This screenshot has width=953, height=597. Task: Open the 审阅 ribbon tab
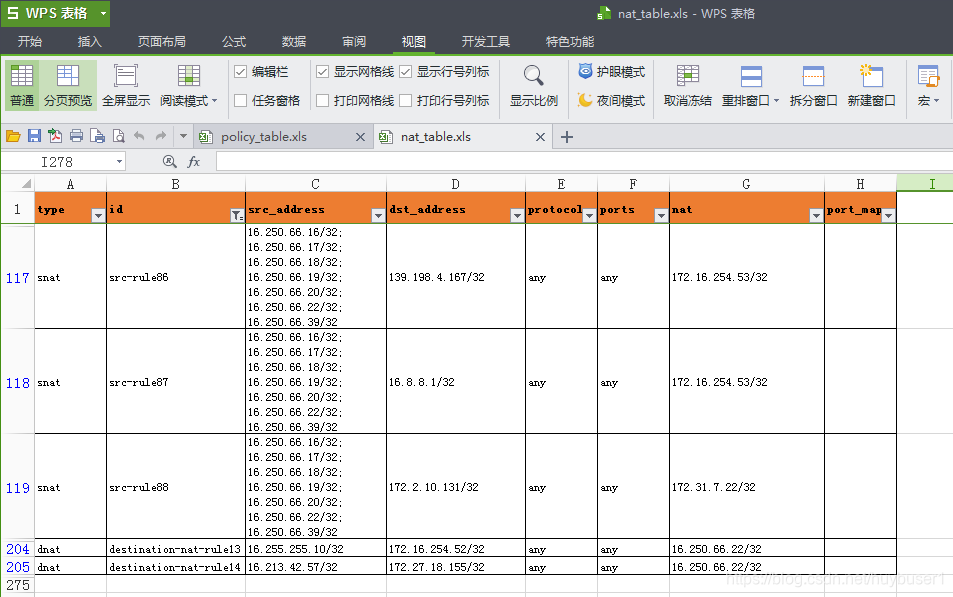click(x=354, y=41)
